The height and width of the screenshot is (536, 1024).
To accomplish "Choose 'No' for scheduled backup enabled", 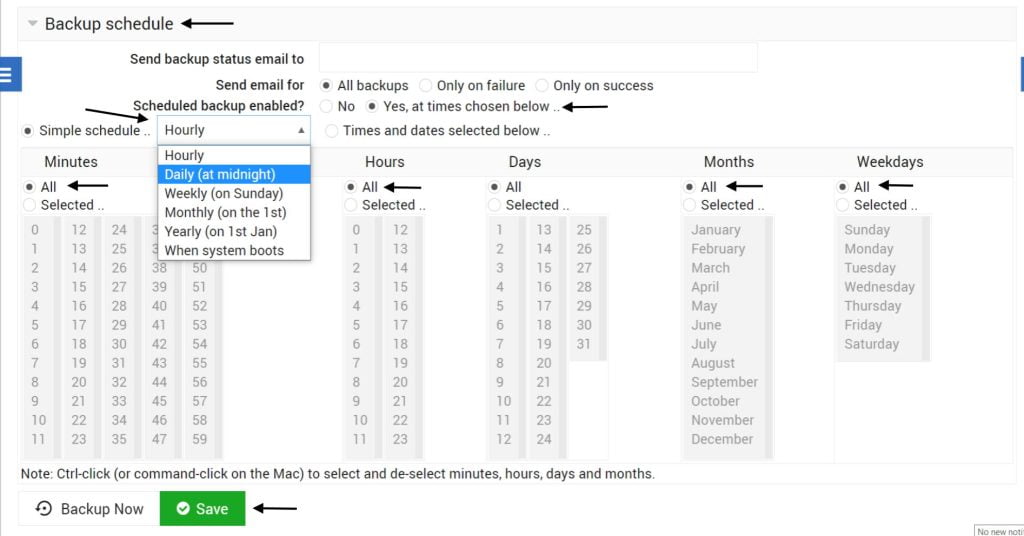I will [x=327, y=106].
